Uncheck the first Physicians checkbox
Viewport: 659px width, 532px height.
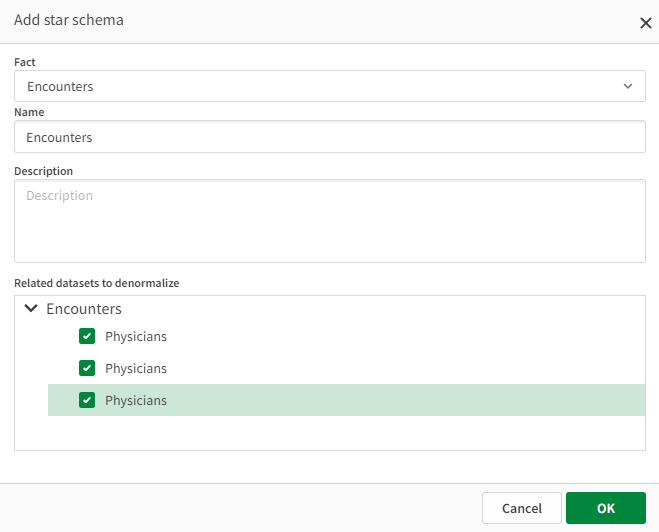[x=87, y=336]
